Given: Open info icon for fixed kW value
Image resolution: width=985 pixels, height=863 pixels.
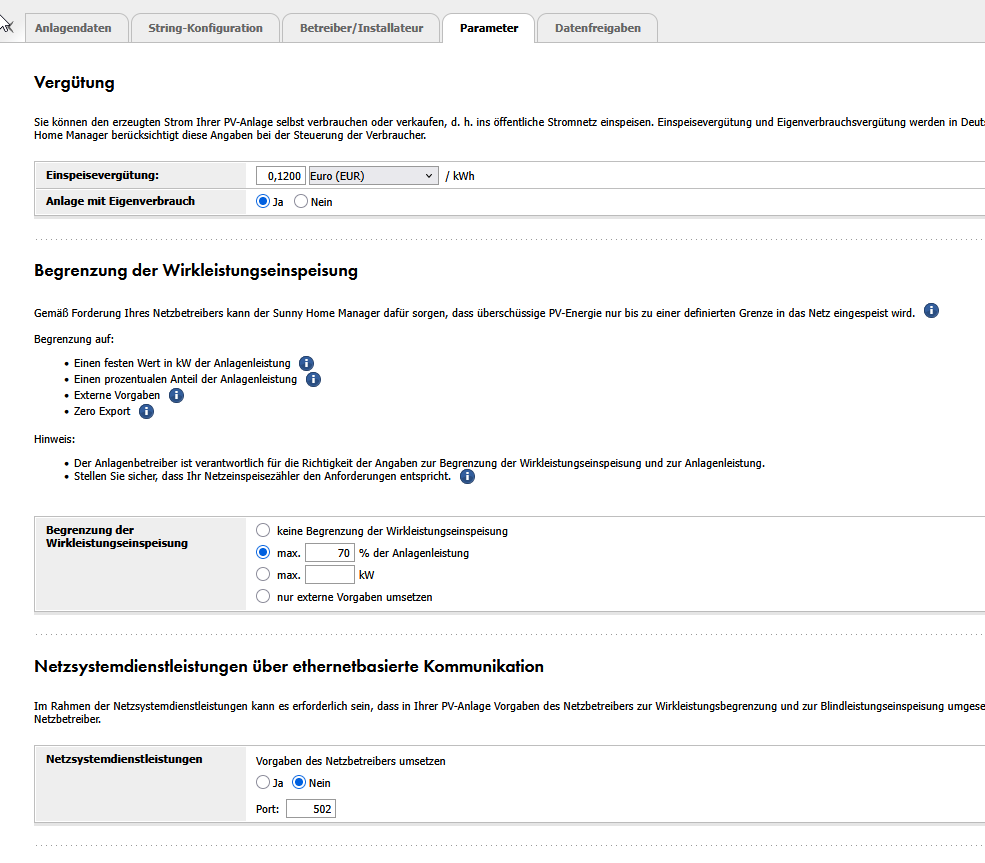Looking at the screenshot, I should tap(306, 364).
